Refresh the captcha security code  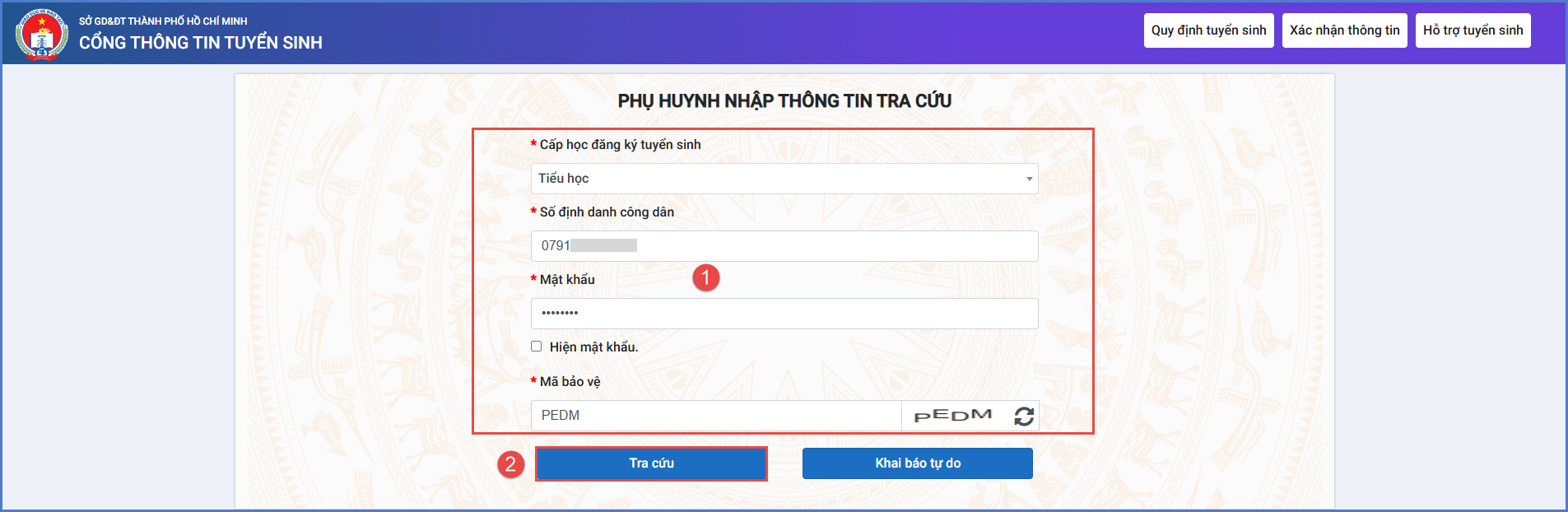(1024, 417)
